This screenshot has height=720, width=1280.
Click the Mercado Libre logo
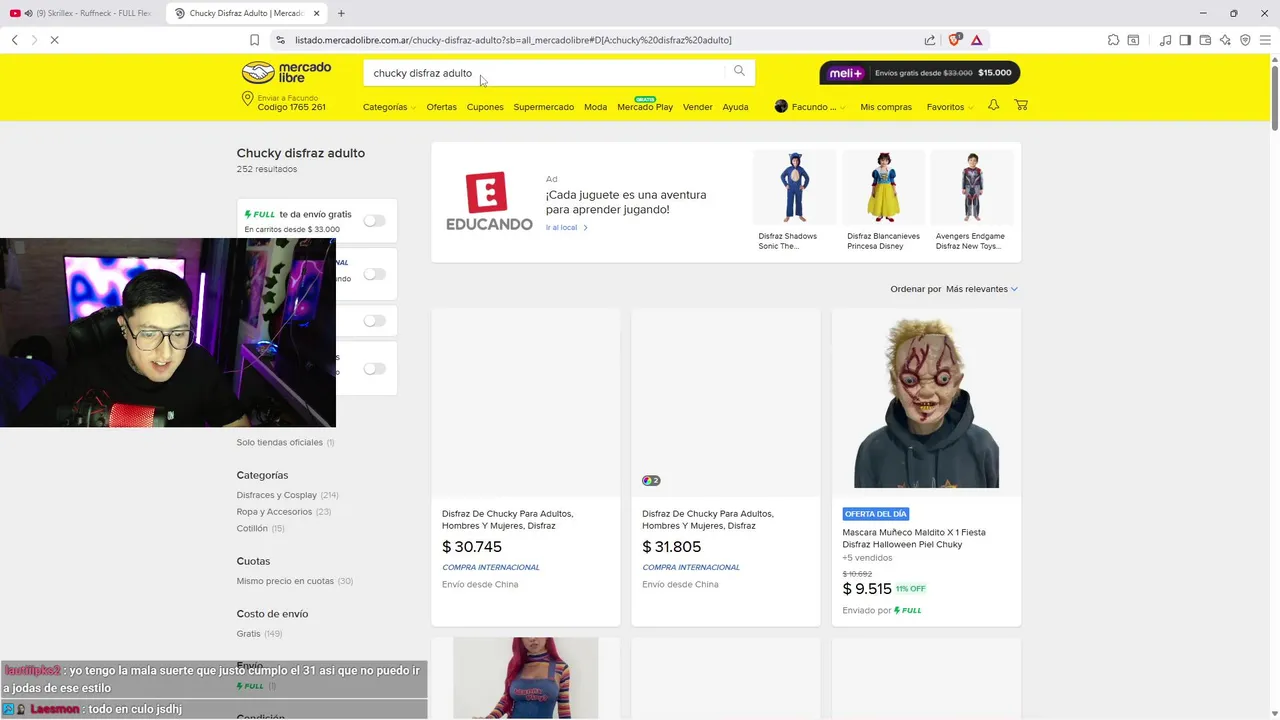click(287, 73)
